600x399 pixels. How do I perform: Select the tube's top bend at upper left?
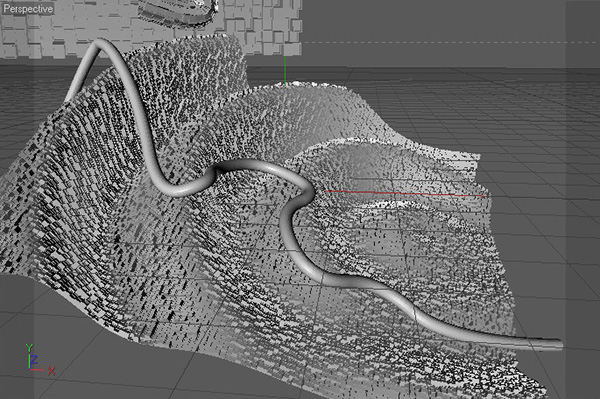100,45
